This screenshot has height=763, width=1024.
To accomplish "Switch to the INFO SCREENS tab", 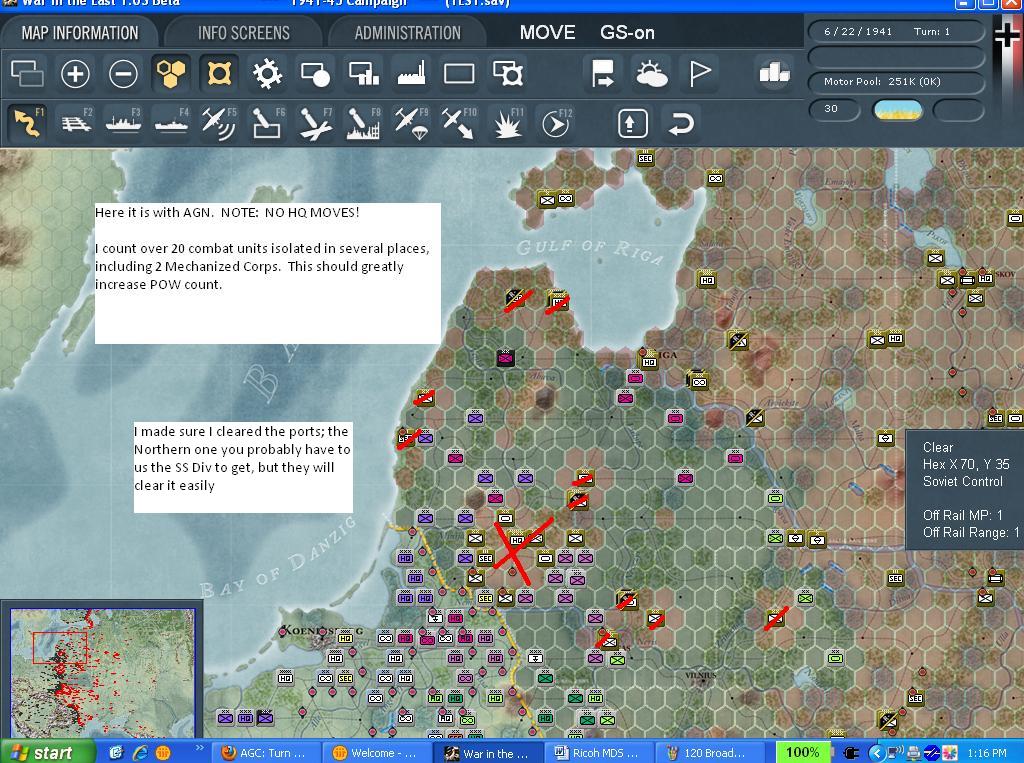I will point(244,33).
